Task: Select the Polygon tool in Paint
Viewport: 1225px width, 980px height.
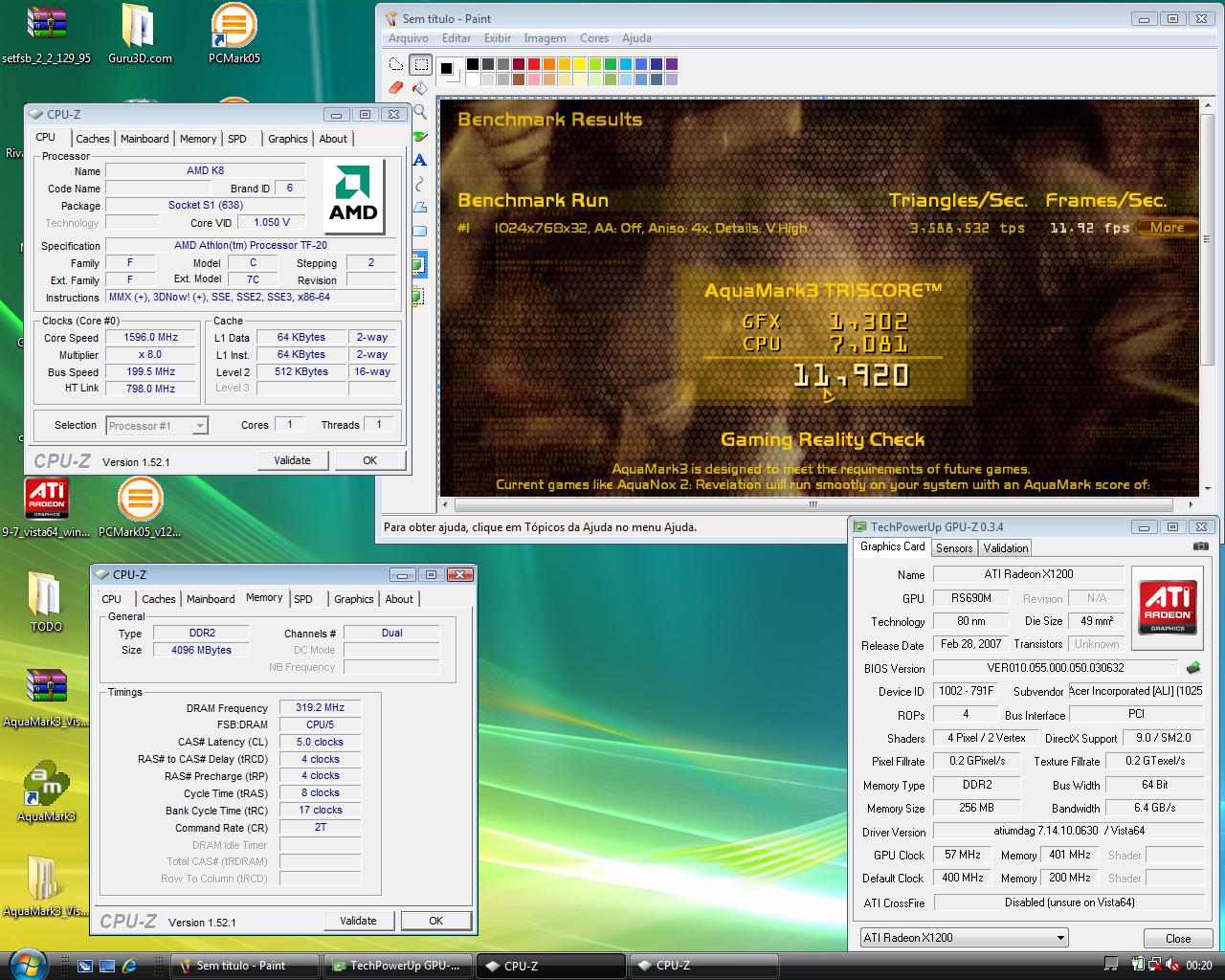Action: [x=420, y=207]
